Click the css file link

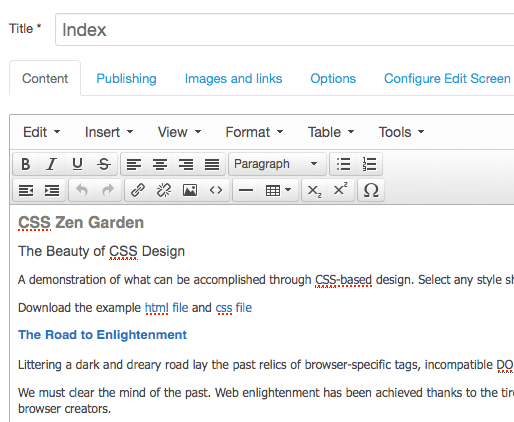234,308
